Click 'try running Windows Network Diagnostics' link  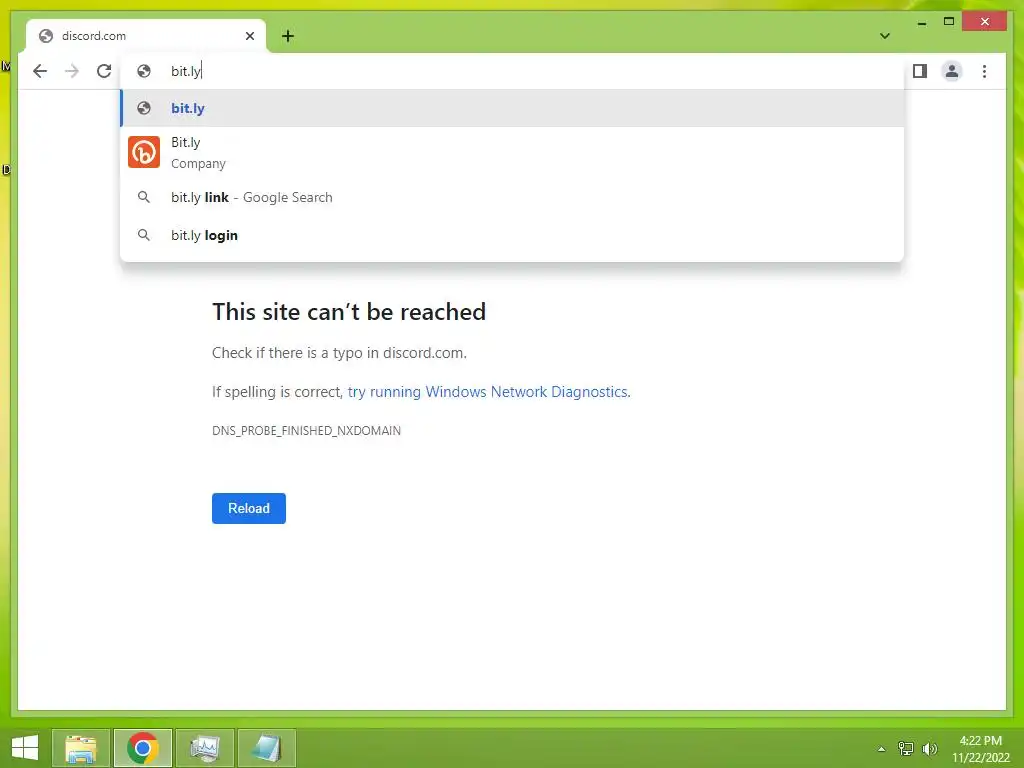coord(488,392)
